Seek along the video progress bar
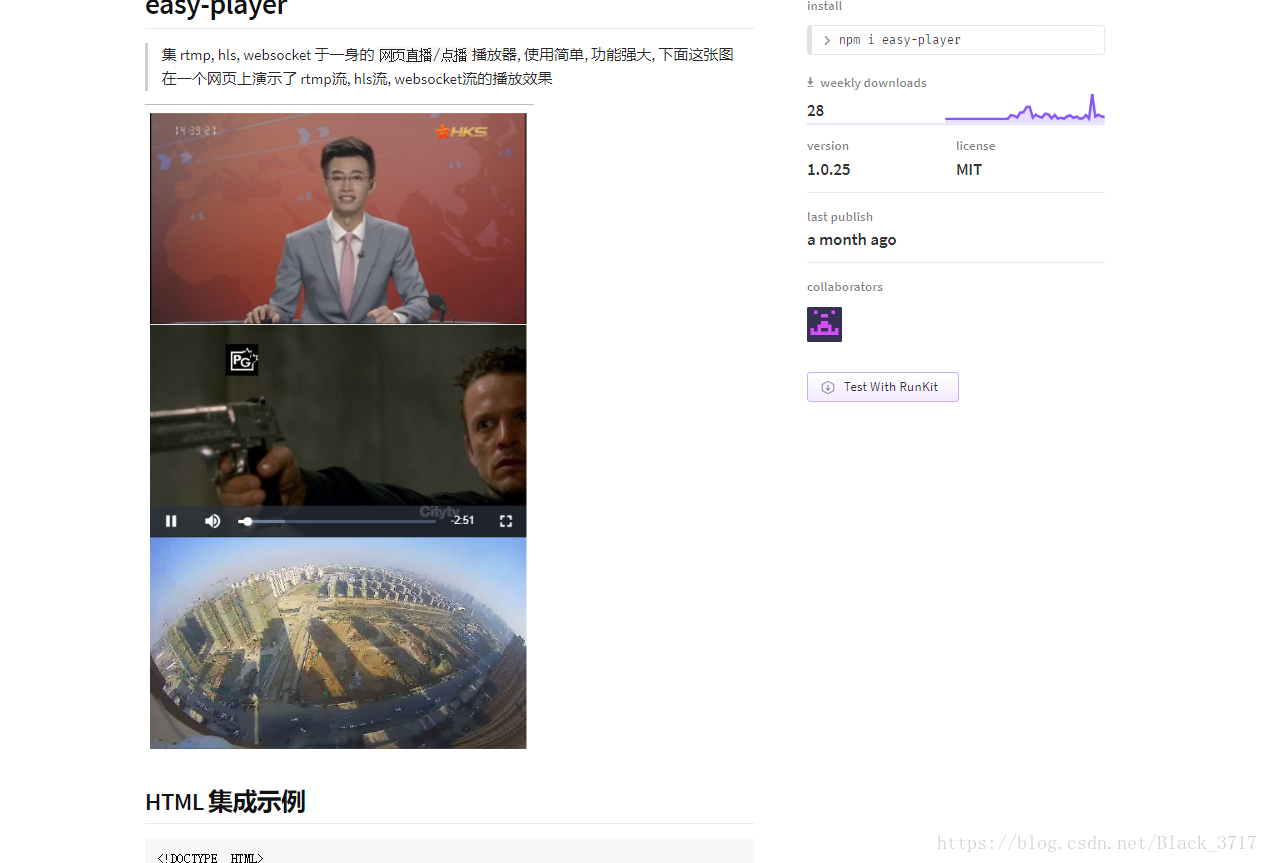1268x863 pixels. (x=337, y=521)
